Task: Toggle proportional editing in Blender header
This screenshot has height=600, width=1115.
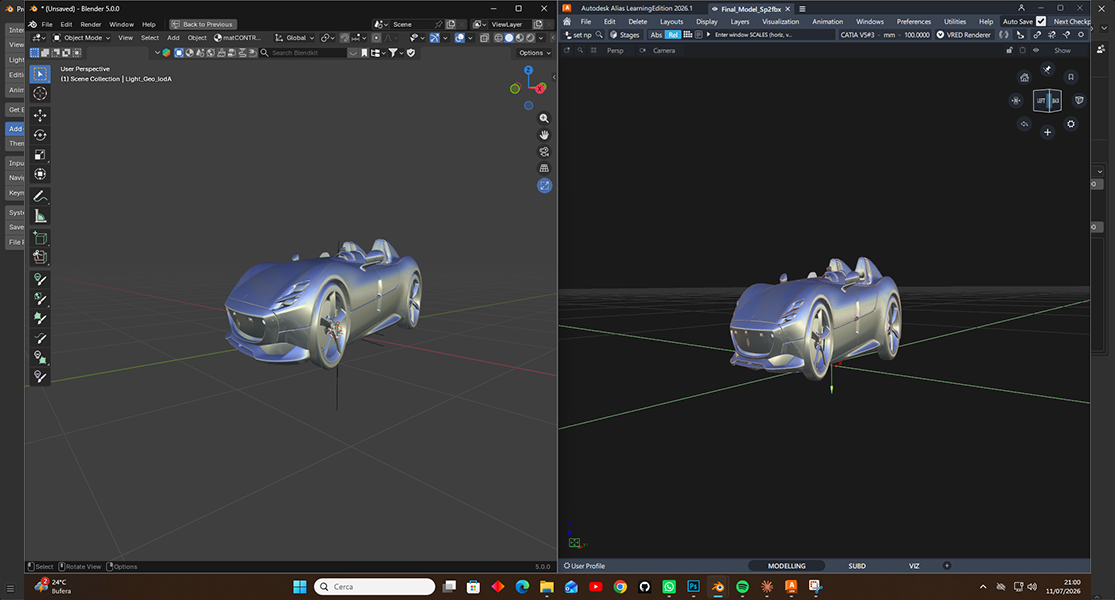Action: [x=376, y=38]
